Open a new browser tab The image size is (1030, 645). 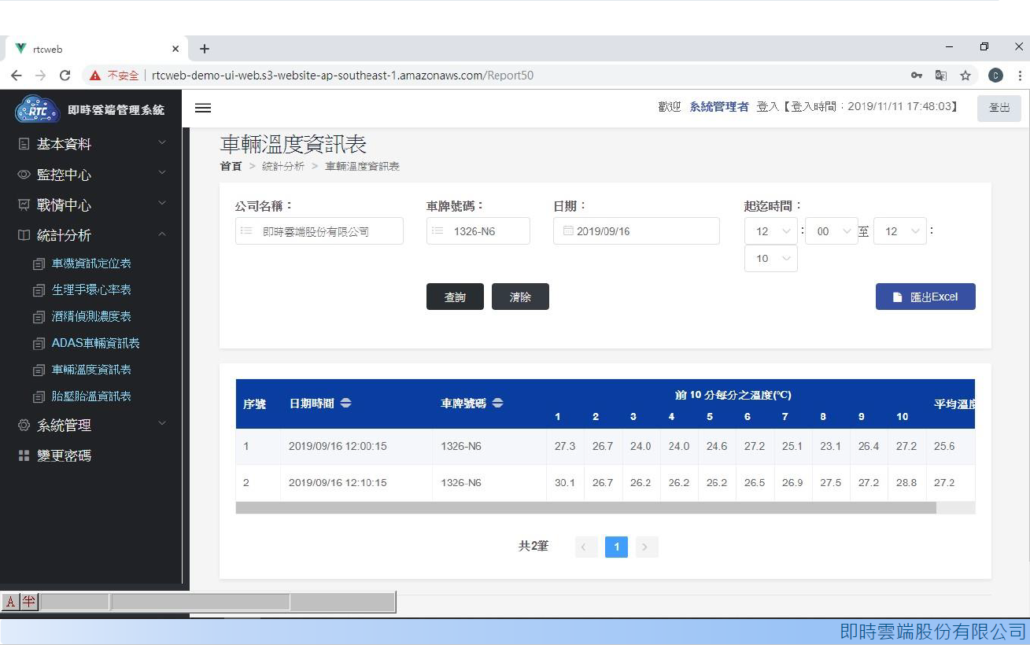point(204,49)
